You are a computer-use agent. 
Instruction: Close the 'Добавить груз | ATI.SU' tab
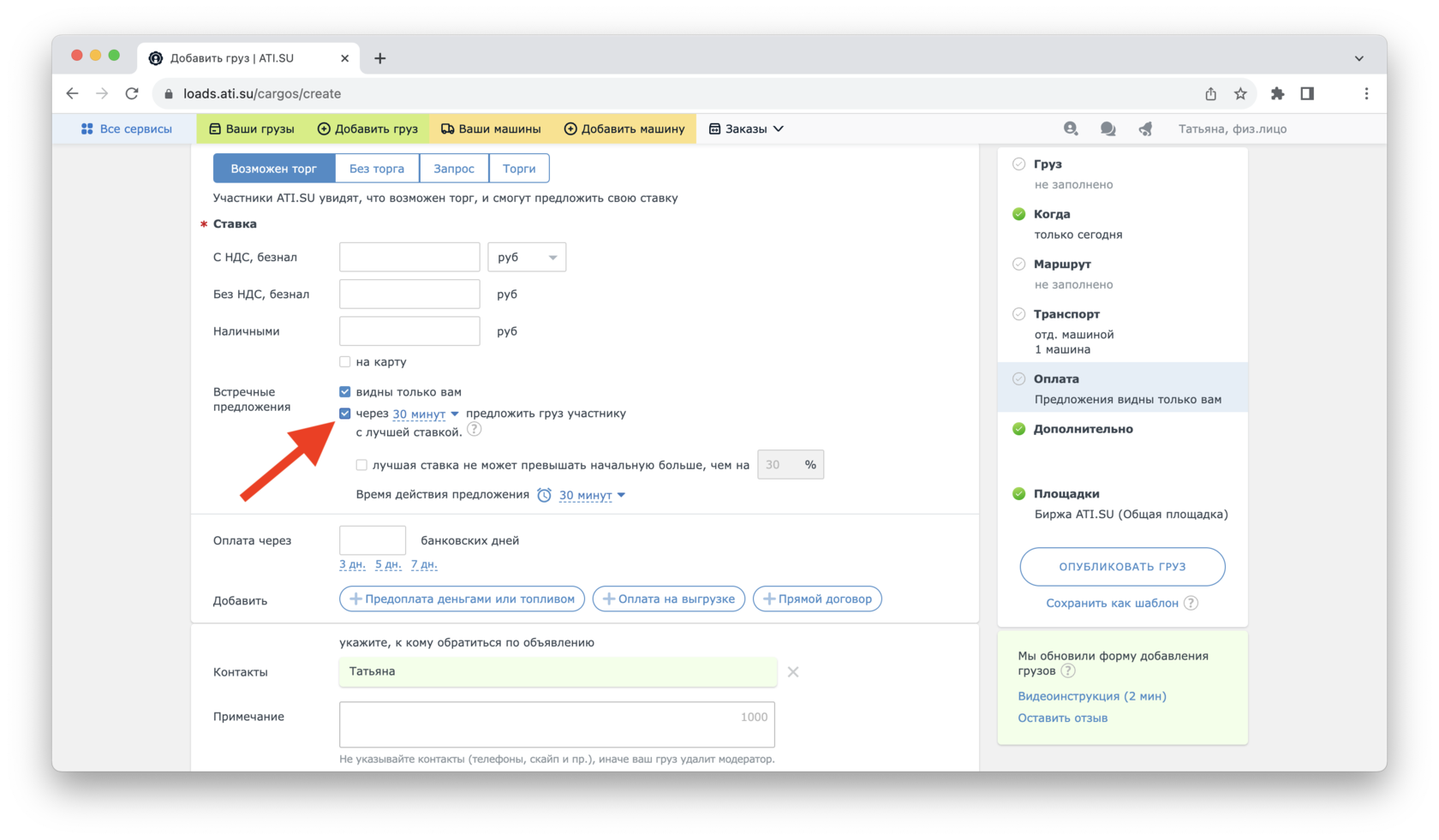pyautogui.click(x=344, y=58)
